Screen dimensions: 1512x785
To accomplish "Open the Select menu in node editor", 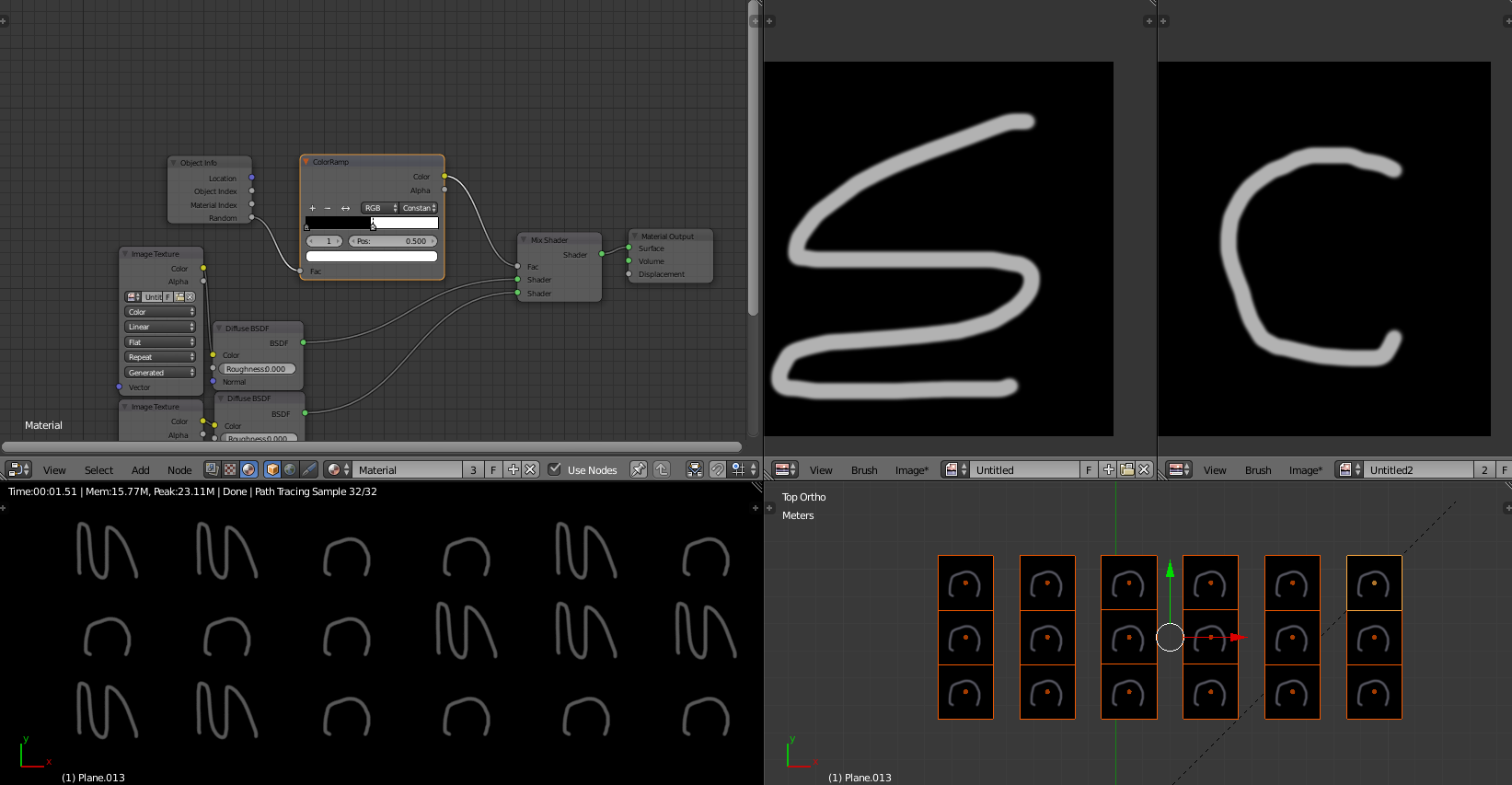I will (x=98, y=470).
